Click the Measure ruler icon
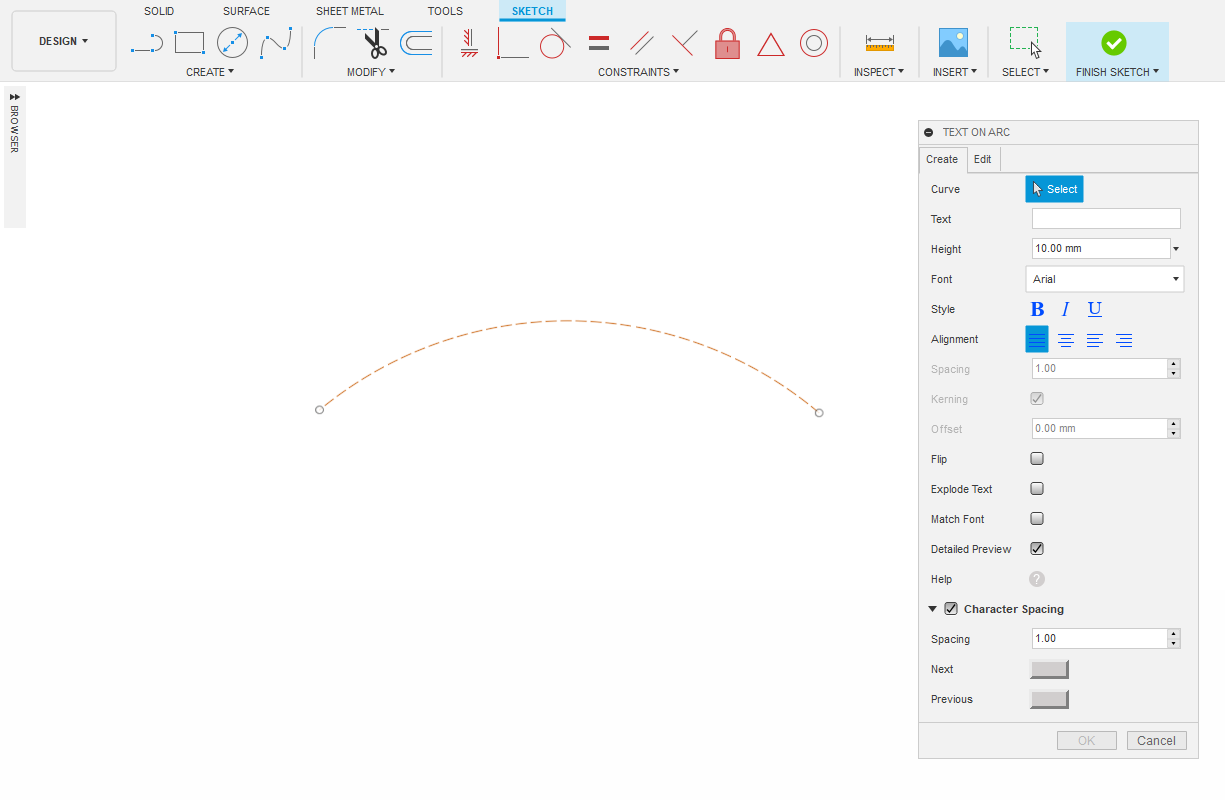The height and width of the screenshot is (800, 1225). (x=879, y=43)
